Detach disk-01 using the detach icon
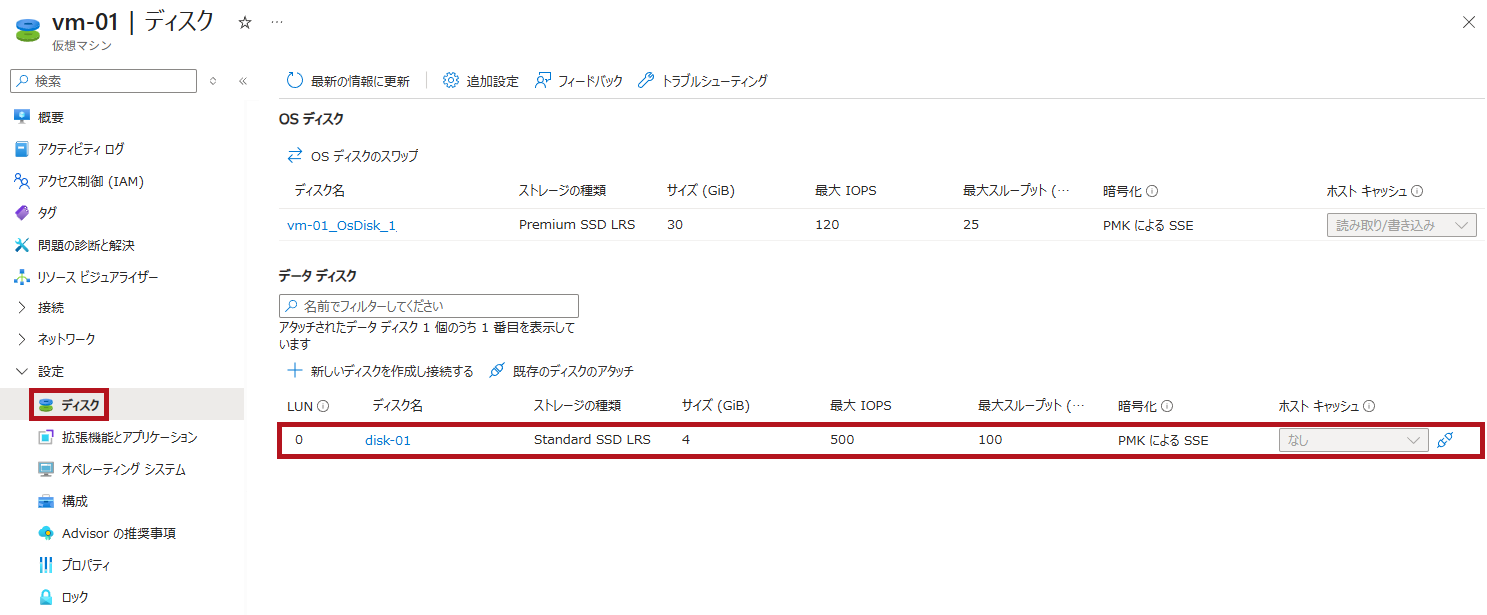1487x615 pixels. click(x=1444, y=440)
